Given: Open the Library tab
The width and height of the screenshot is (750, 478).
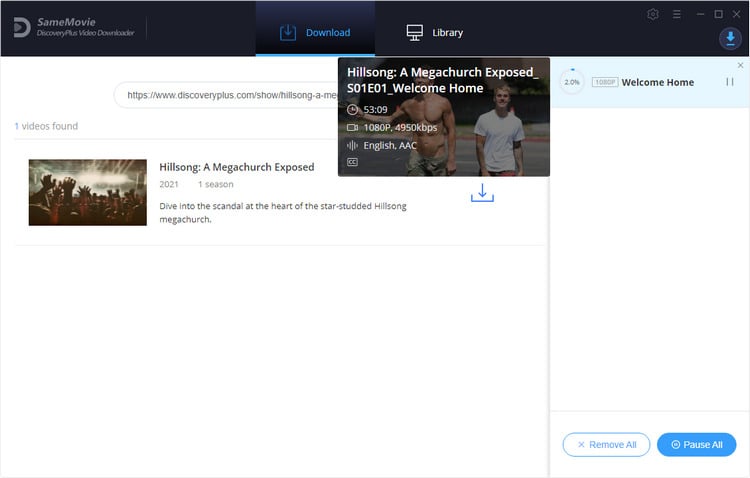Looking at the screenshot, I should pyautogui.click(x=434, y=33).
